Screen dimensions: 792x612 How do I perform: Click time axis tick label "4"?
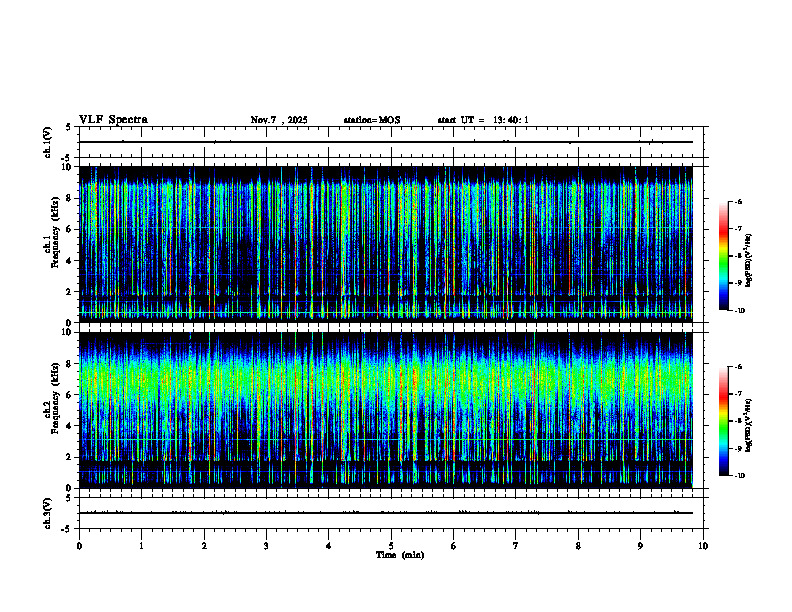pyautogui.click(x=329, y=546)
